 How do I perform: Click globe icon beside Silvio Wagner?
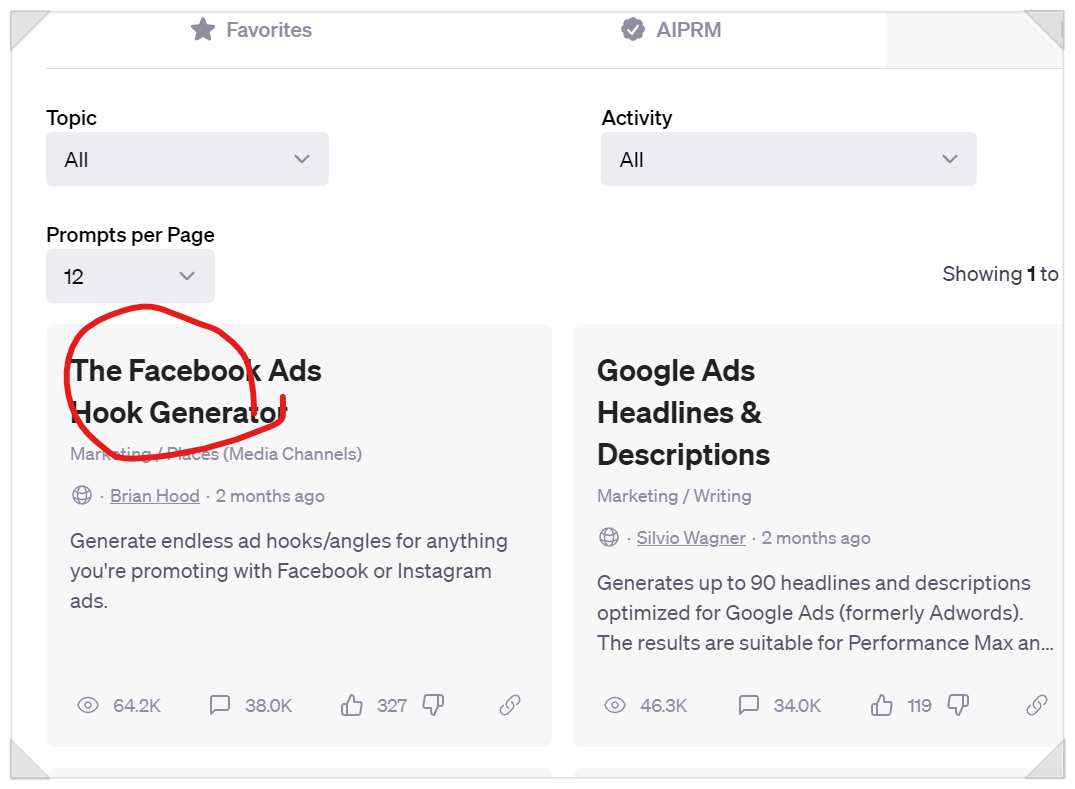tap(608, 537)
